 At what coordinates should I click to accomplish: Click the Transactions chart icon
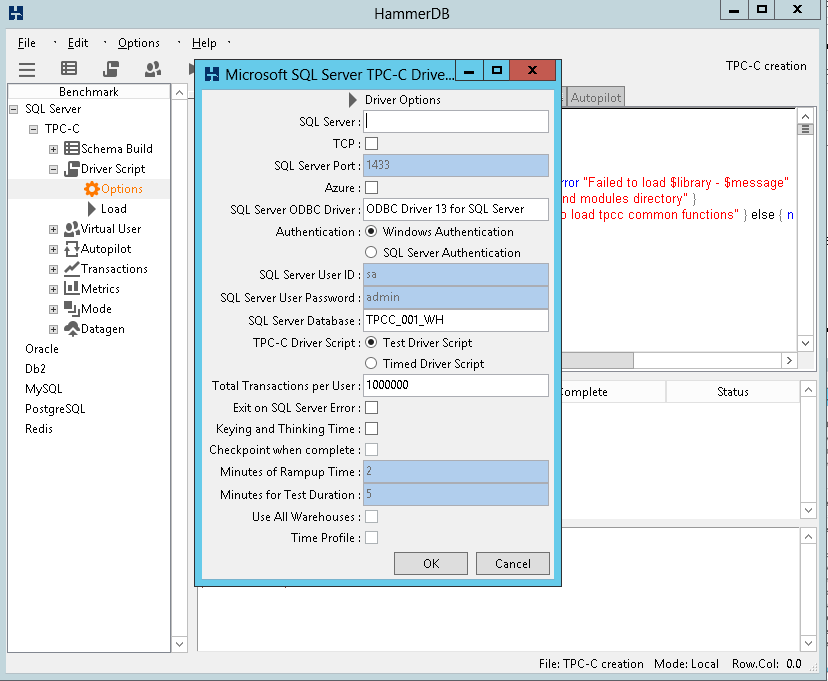click(72, 269)
